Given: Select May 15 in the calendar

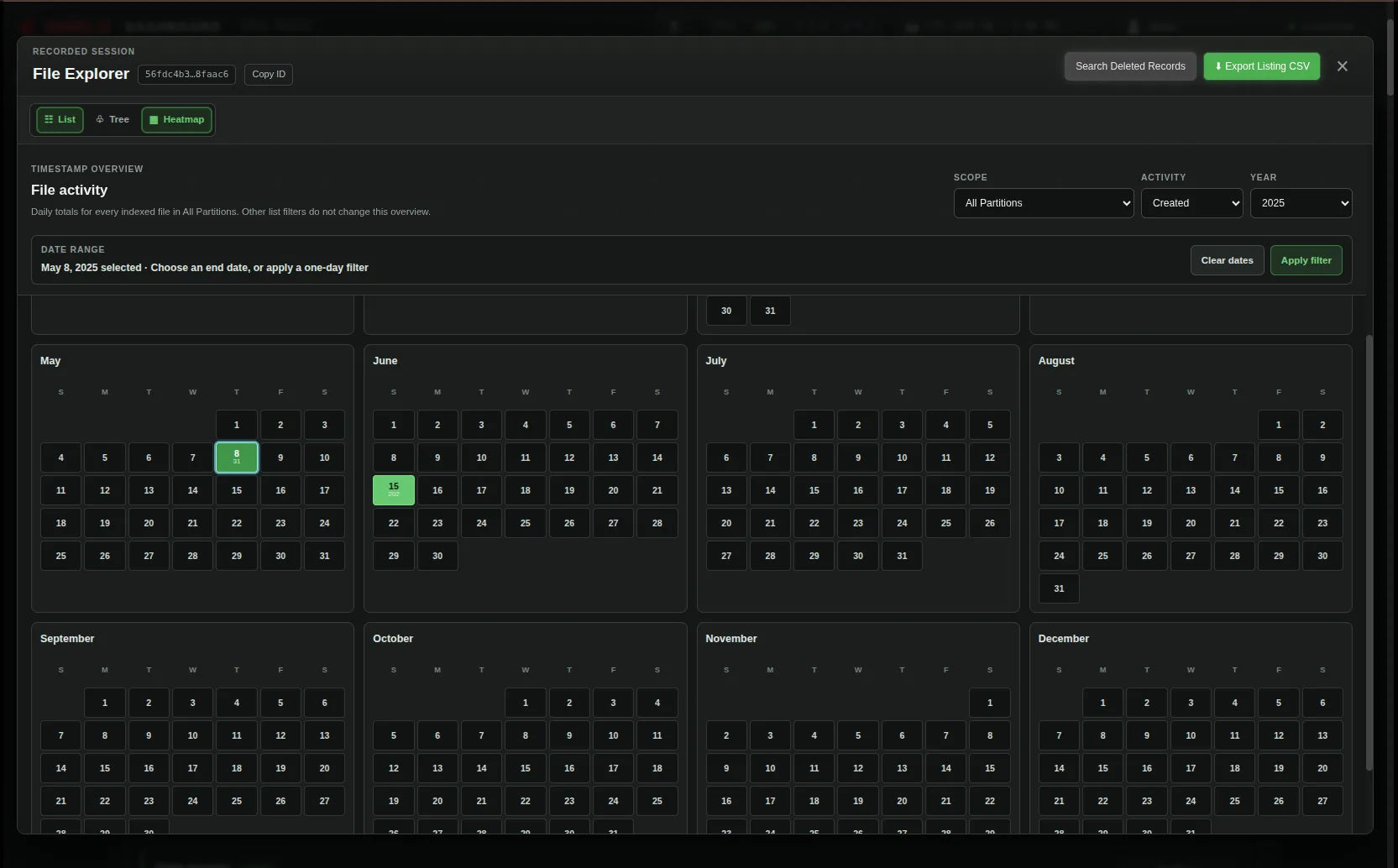Looking at the screenshot, I should [237, 490].
